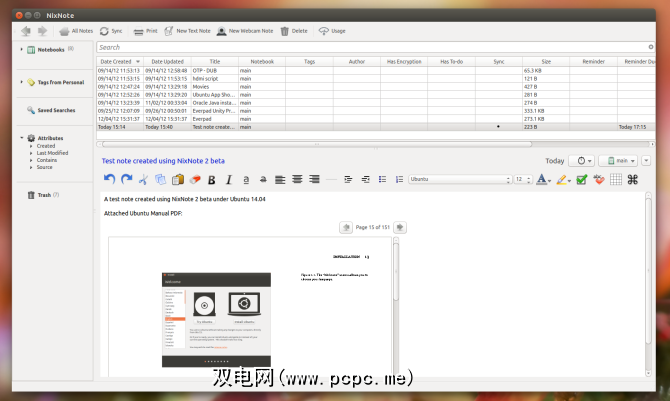670x401 pixels.
Task: Click the Sync toolbar icon
Action: 108,31
